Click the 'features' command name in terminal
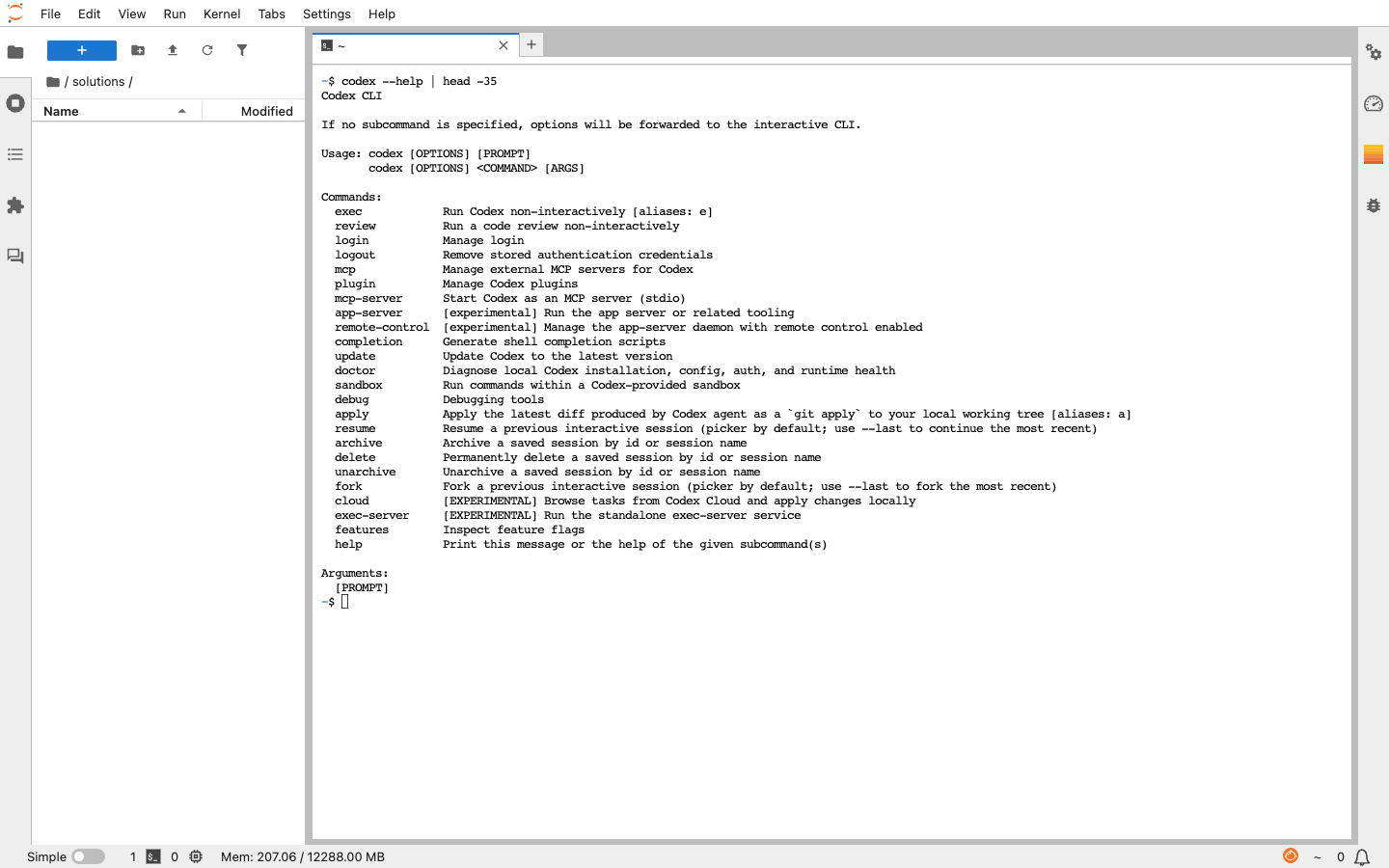Viewport: 1389px width, 868px height. [x=362, y=529]
